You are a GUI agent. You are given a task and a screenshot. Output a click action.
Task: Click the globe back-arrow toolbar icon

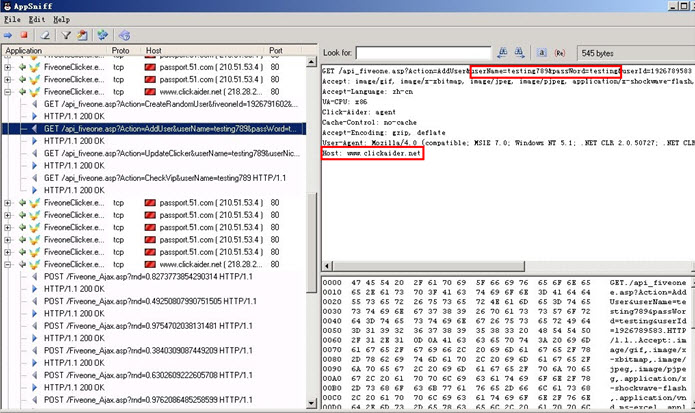click(x=123, y=35)
